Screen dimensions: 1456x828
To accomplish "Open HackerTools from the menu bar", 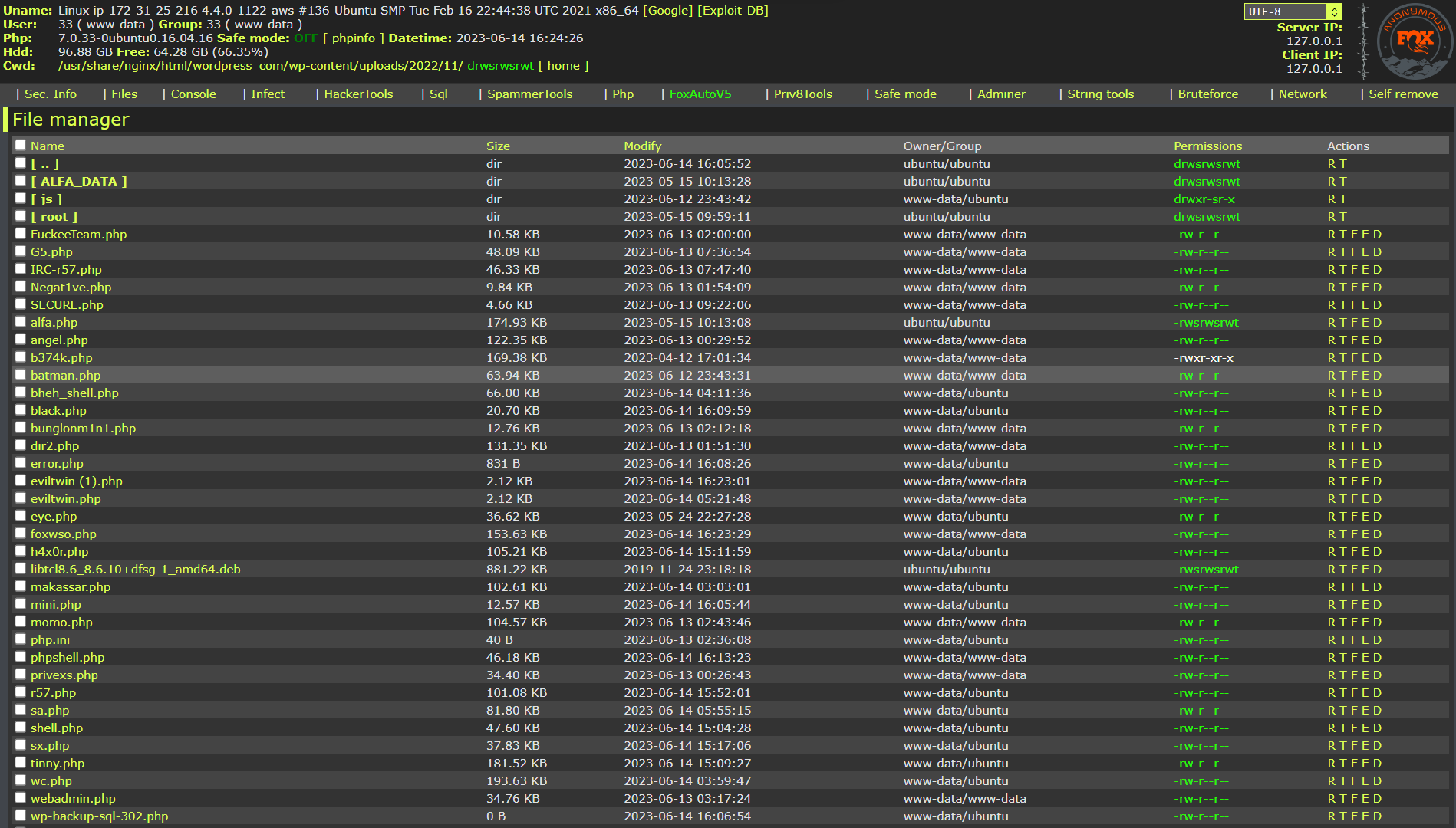I will (x=358, y=94).
